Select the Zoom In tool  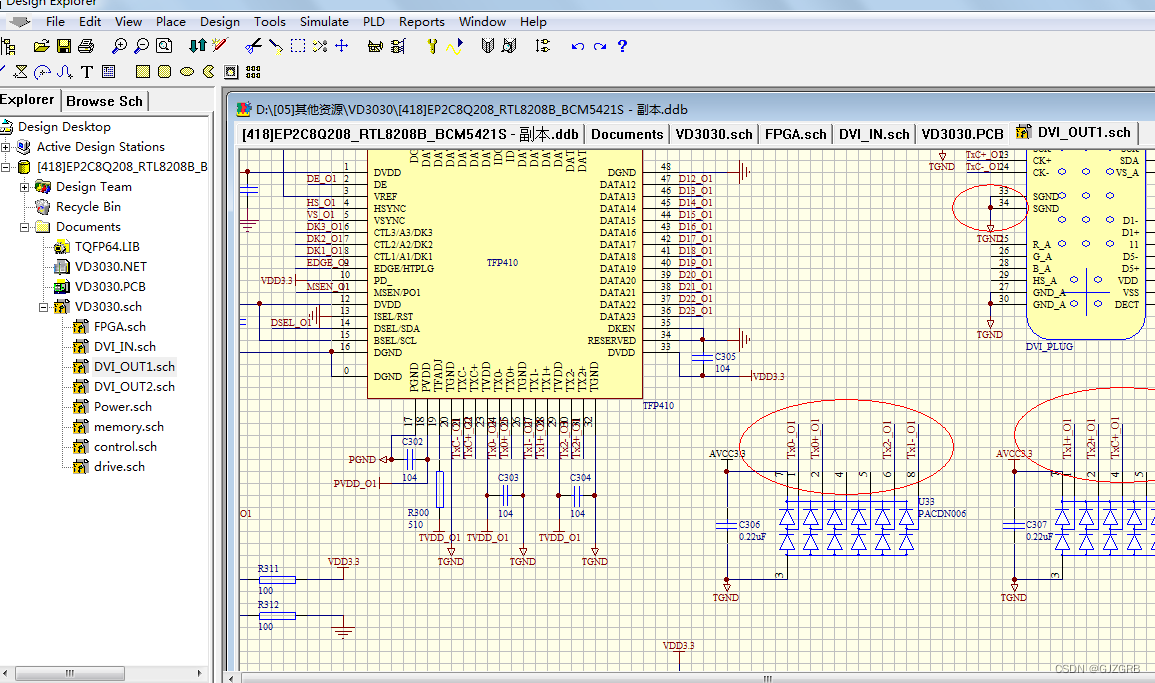point(119,45)
